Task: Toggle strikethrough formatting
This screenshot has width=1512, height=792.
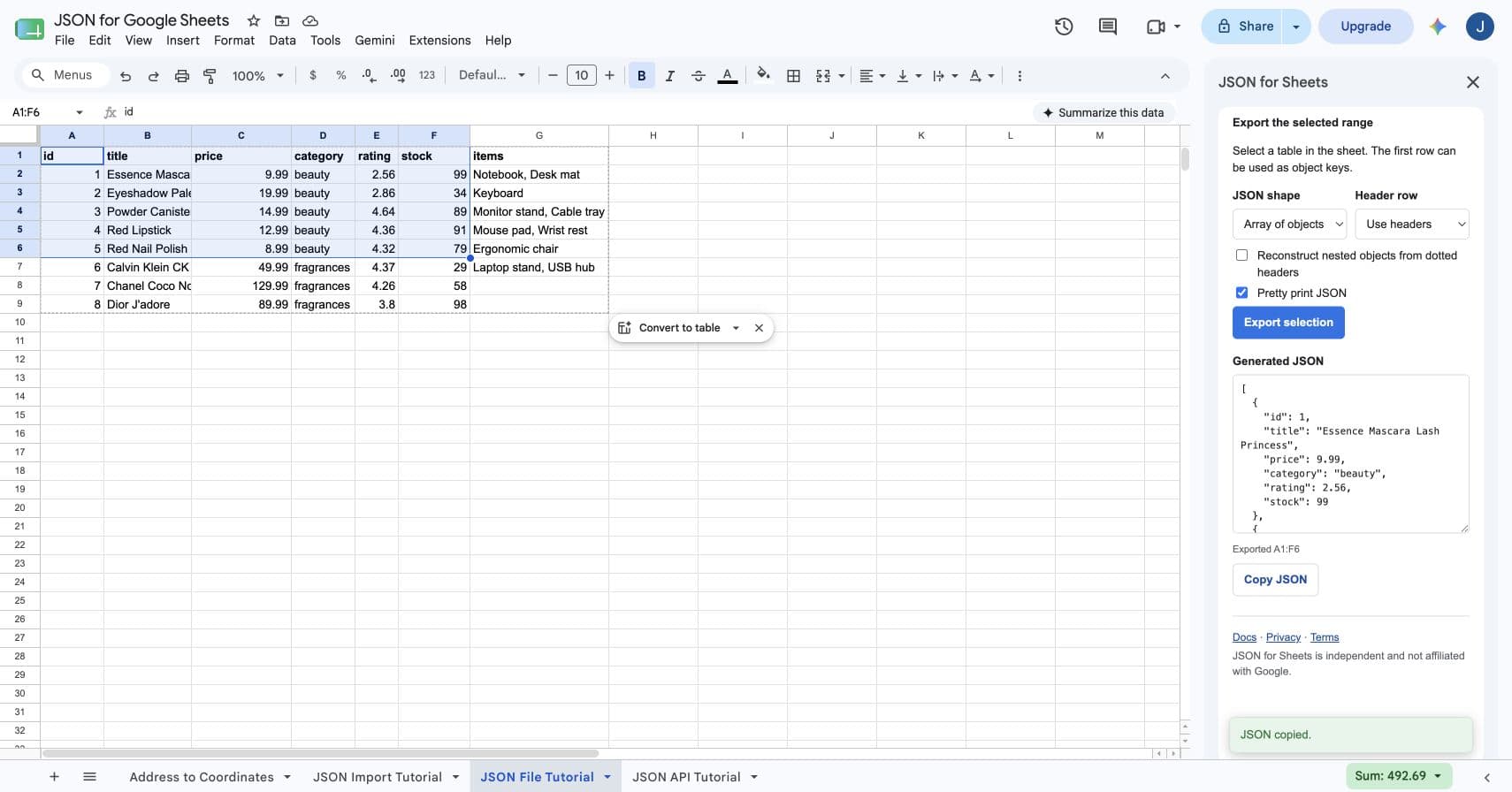Action: 698,76
